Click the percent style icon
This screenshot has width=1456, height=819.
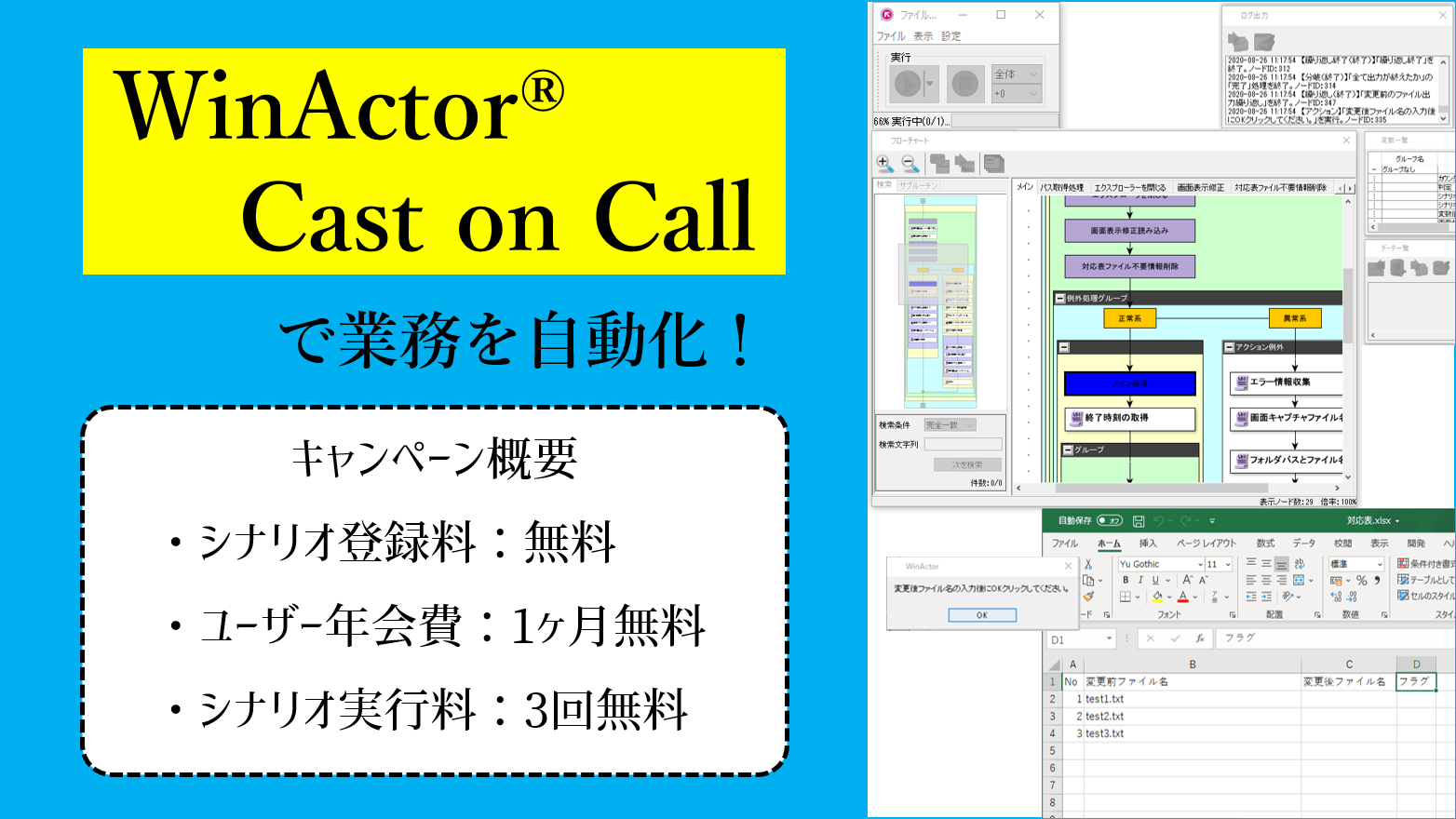pos(1362,581)
